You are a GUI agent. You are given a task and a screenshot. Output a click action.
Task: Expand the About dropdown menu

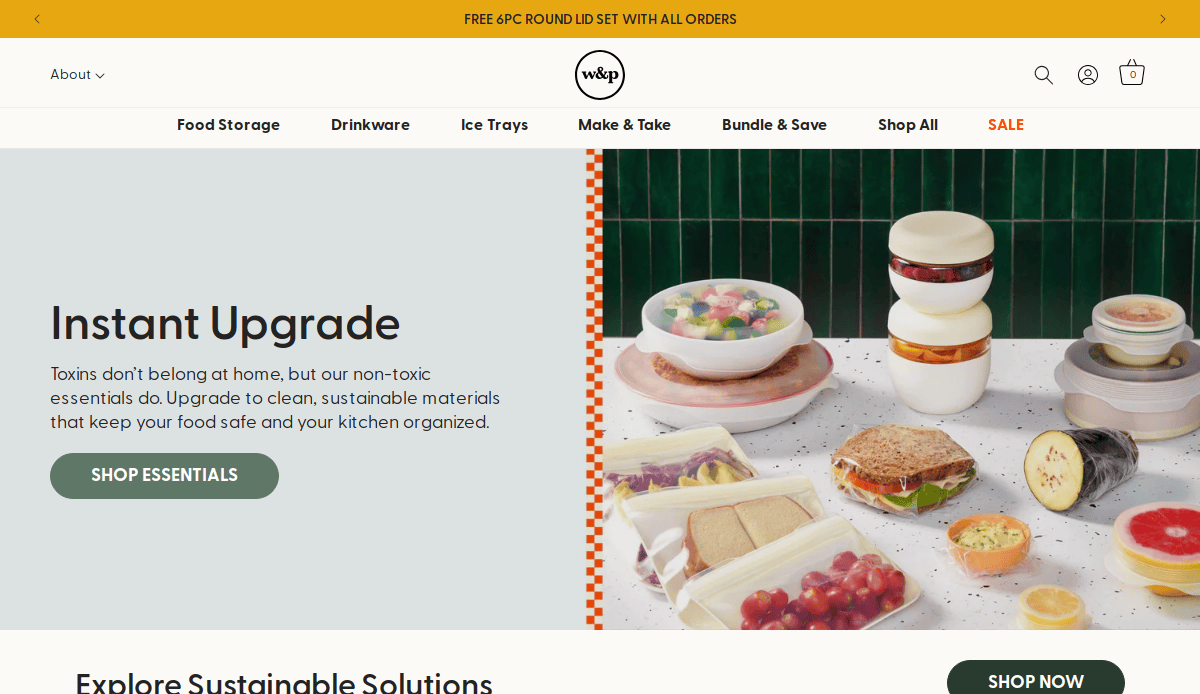pos(77,75)
